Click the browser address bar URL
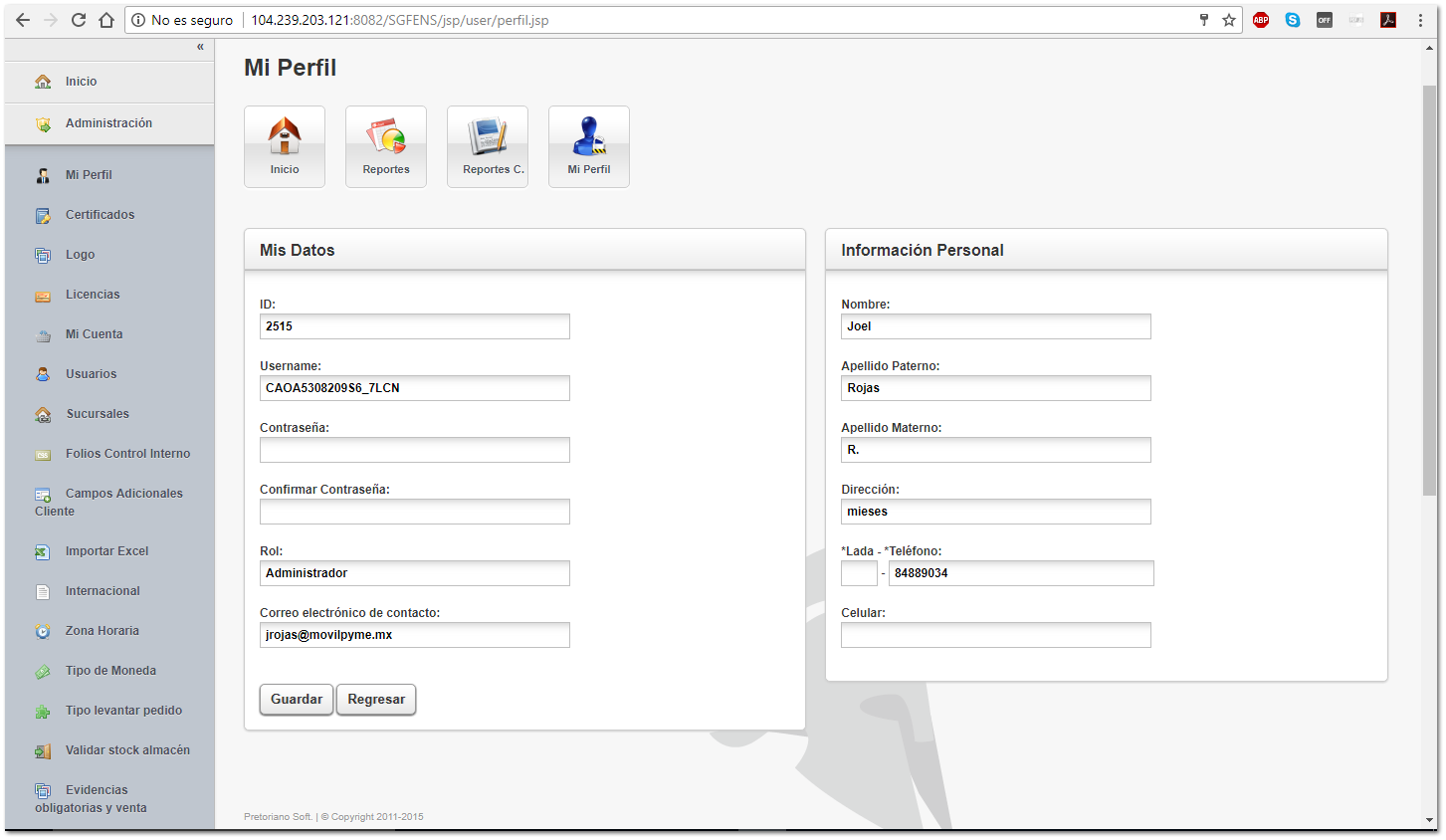Viewport: 1446px width, 840px height. pyautogui.click(x=399, y=20)
